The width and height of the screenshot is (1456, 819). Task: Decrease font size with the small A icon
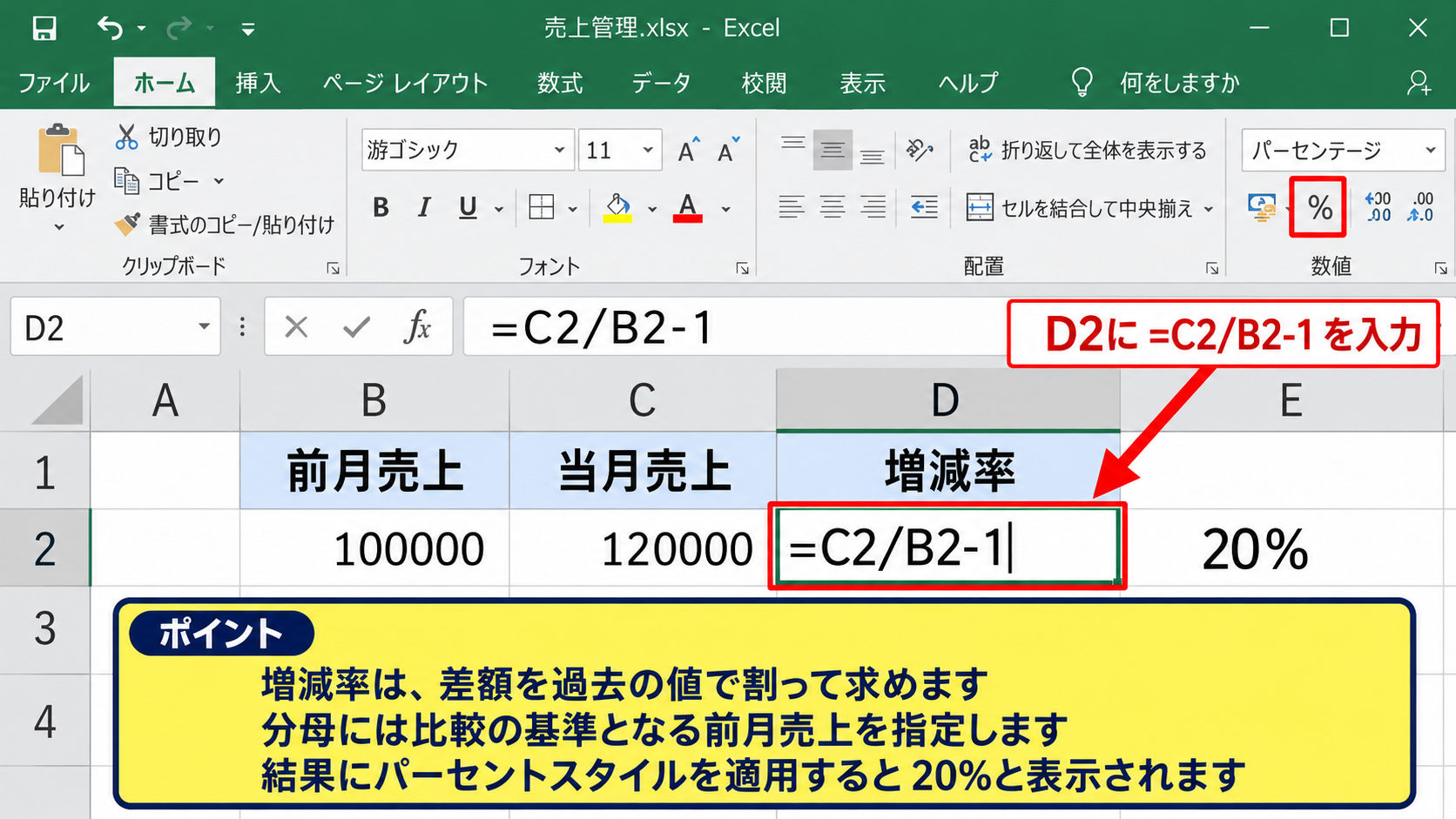point(728,151)
